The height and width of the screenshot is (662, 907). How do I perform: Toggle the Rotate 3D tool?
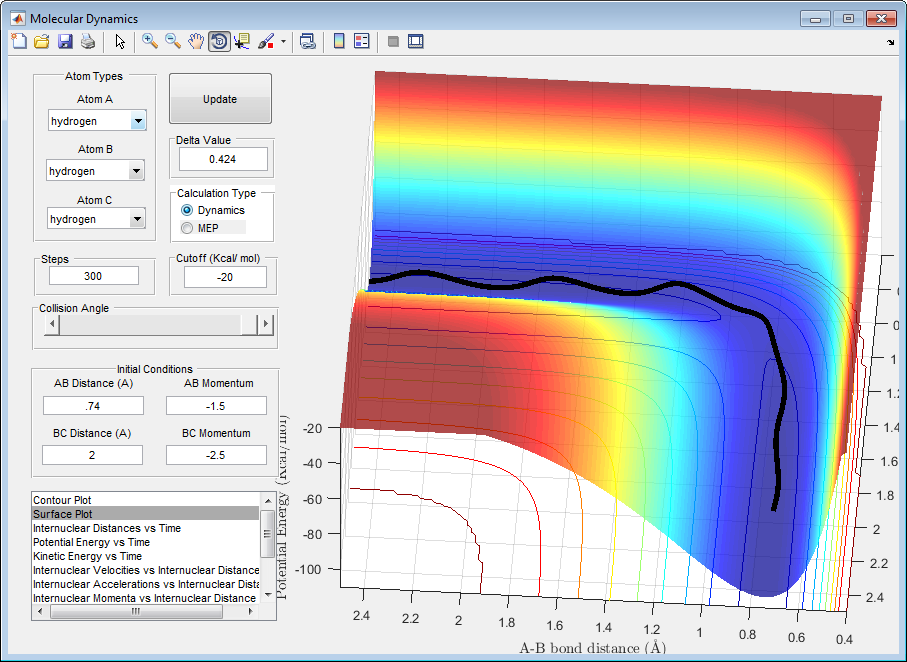[x=219, y=41]
